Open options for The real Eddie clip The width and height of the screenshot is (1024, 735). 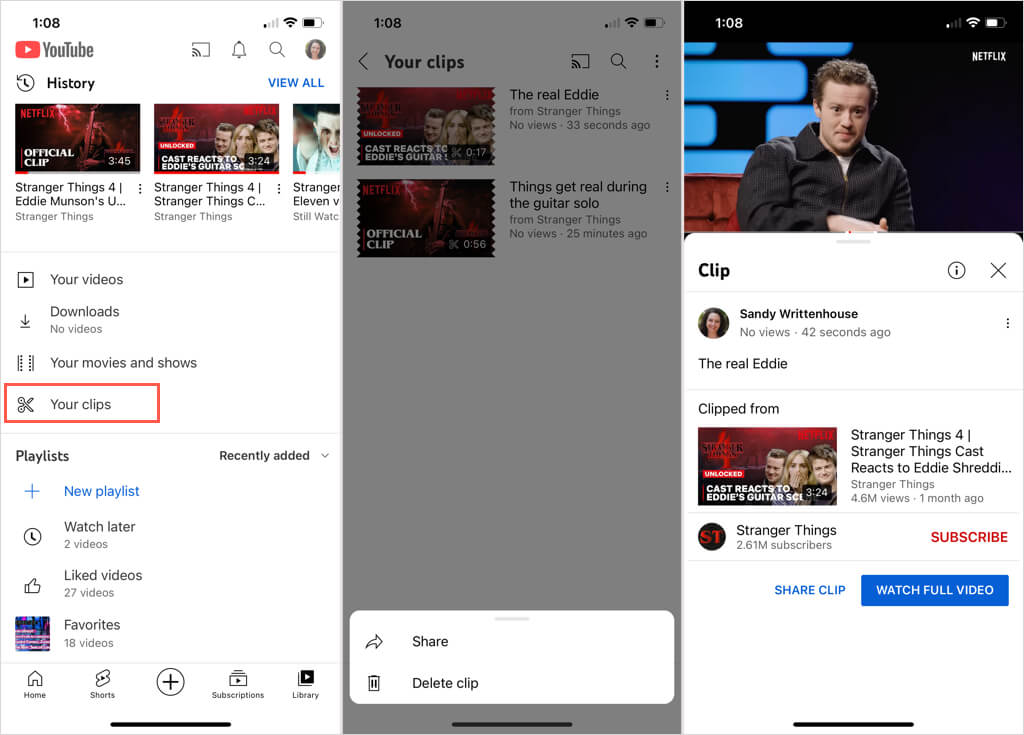click(667, 96)
